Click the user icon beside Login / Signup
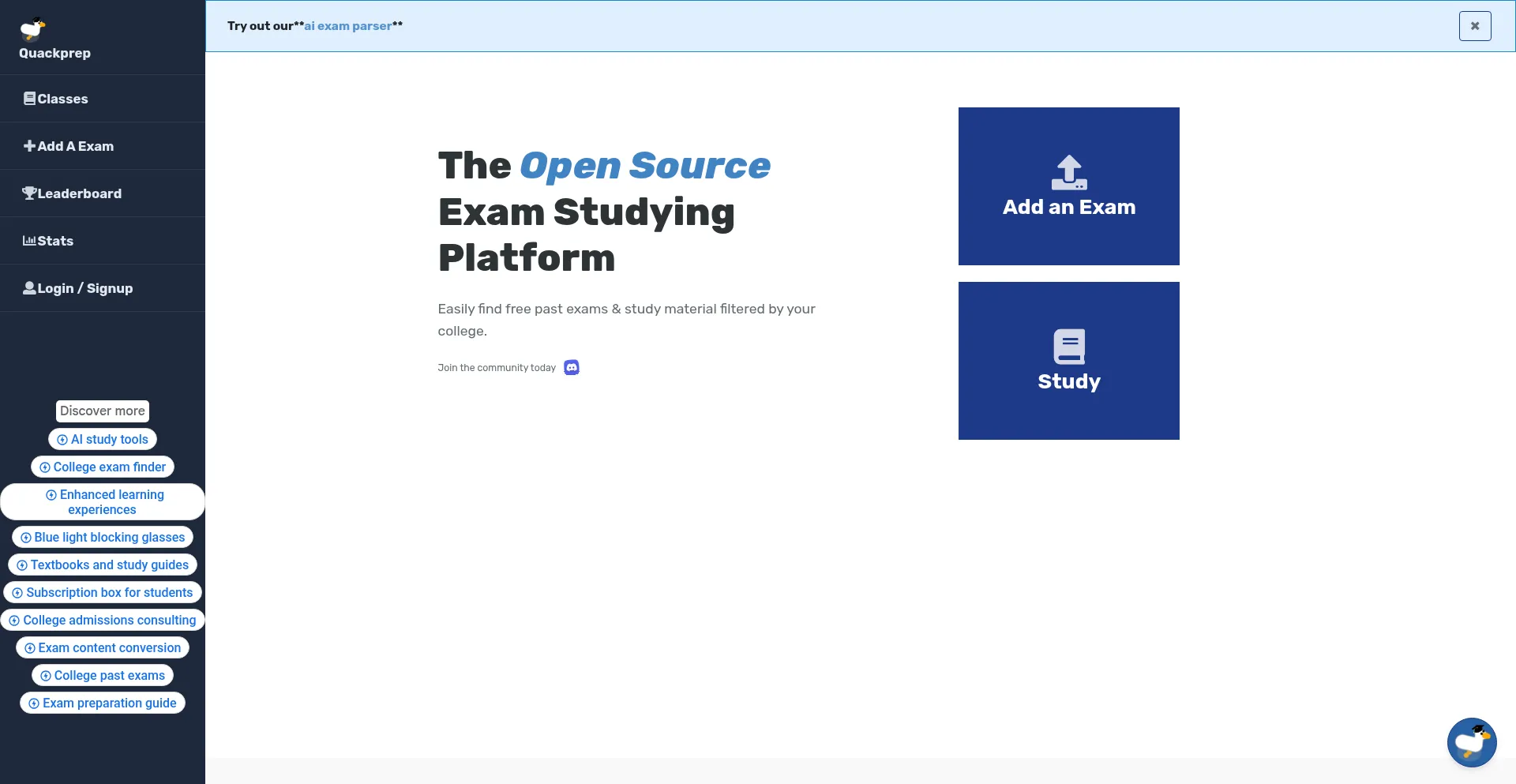 click(29, 288)
